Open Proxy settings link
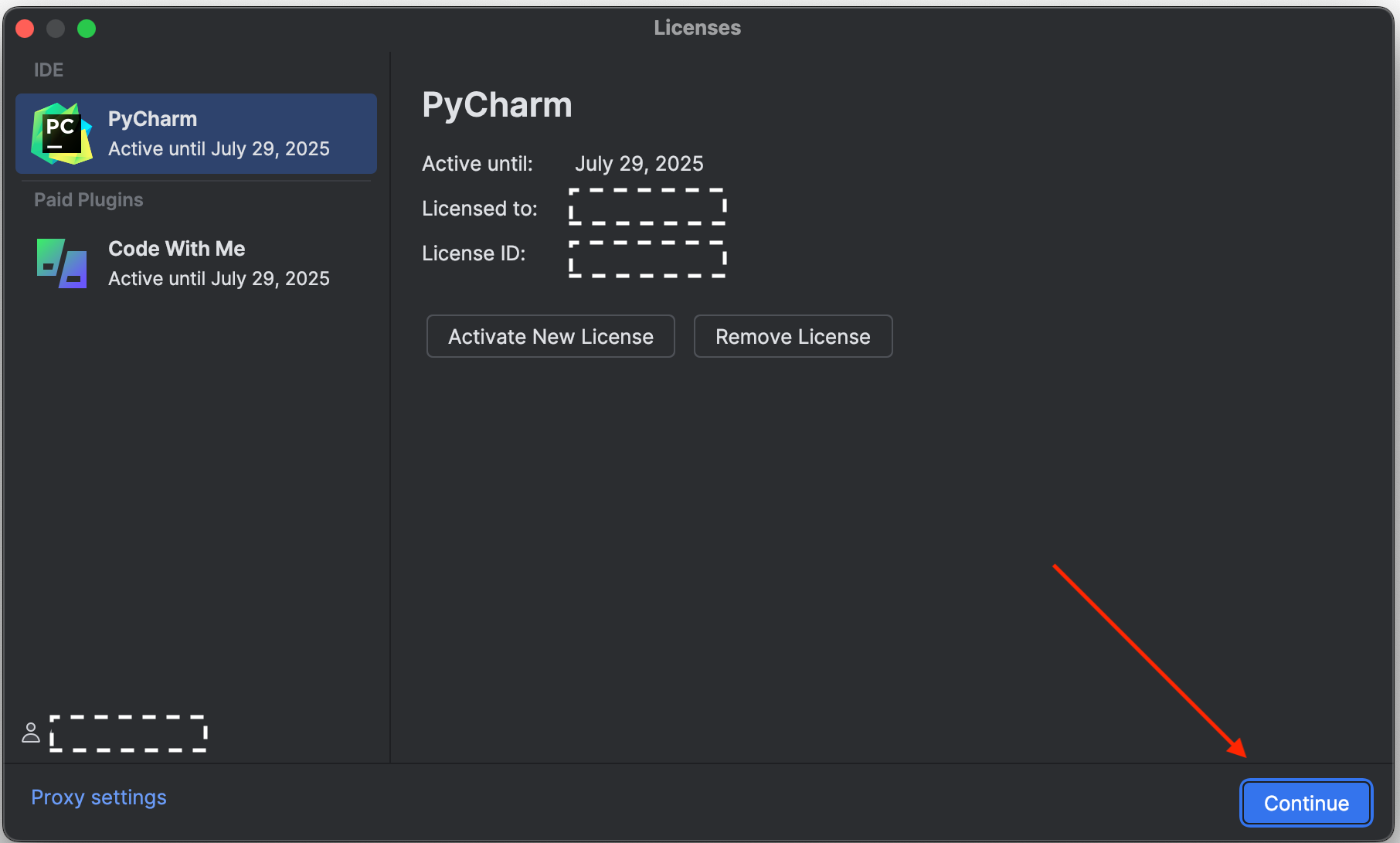 pyautogui.click(x=99, y=797)
